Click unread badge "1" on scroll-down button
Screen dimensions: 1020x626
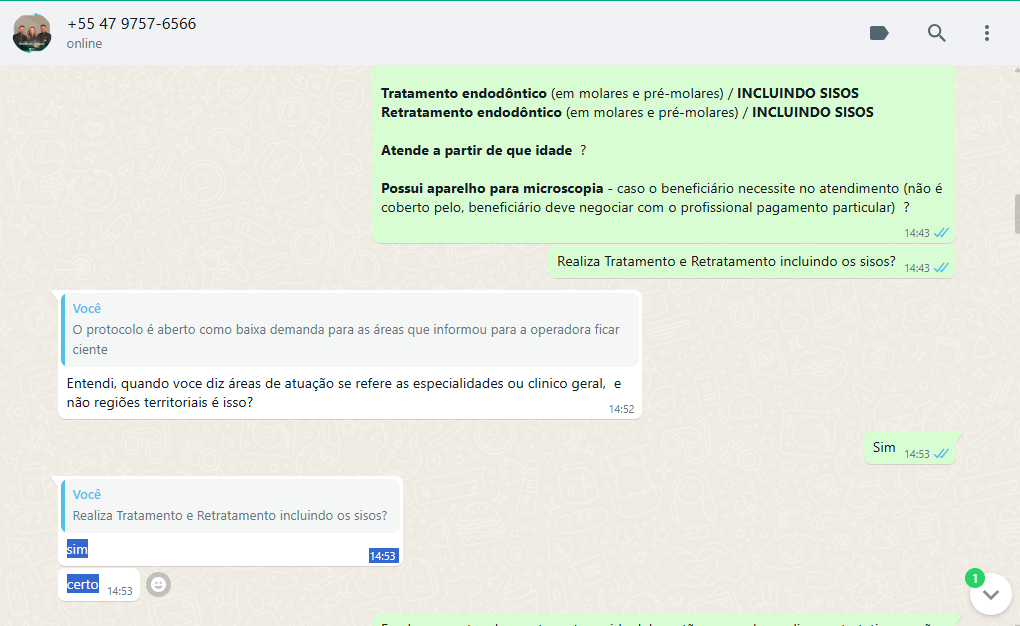point(974,578)
